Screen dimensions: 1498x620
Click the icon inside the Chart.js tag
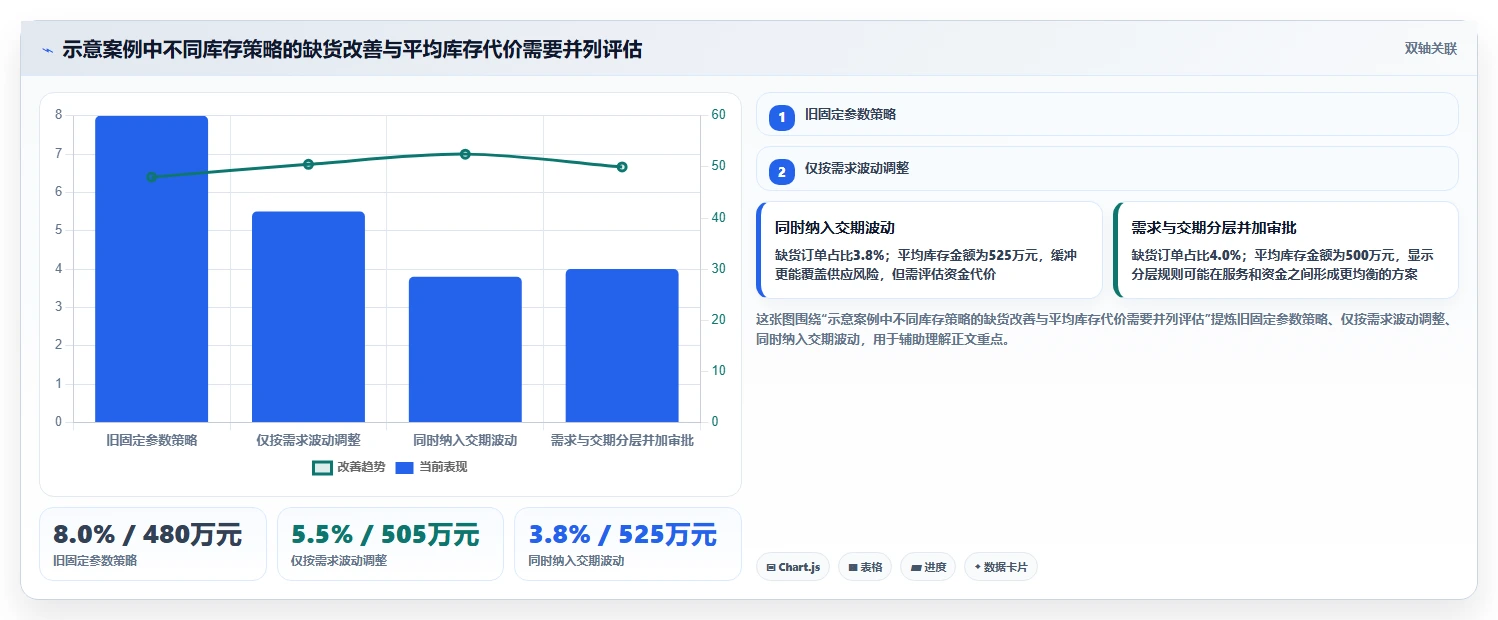coord(771,568)
